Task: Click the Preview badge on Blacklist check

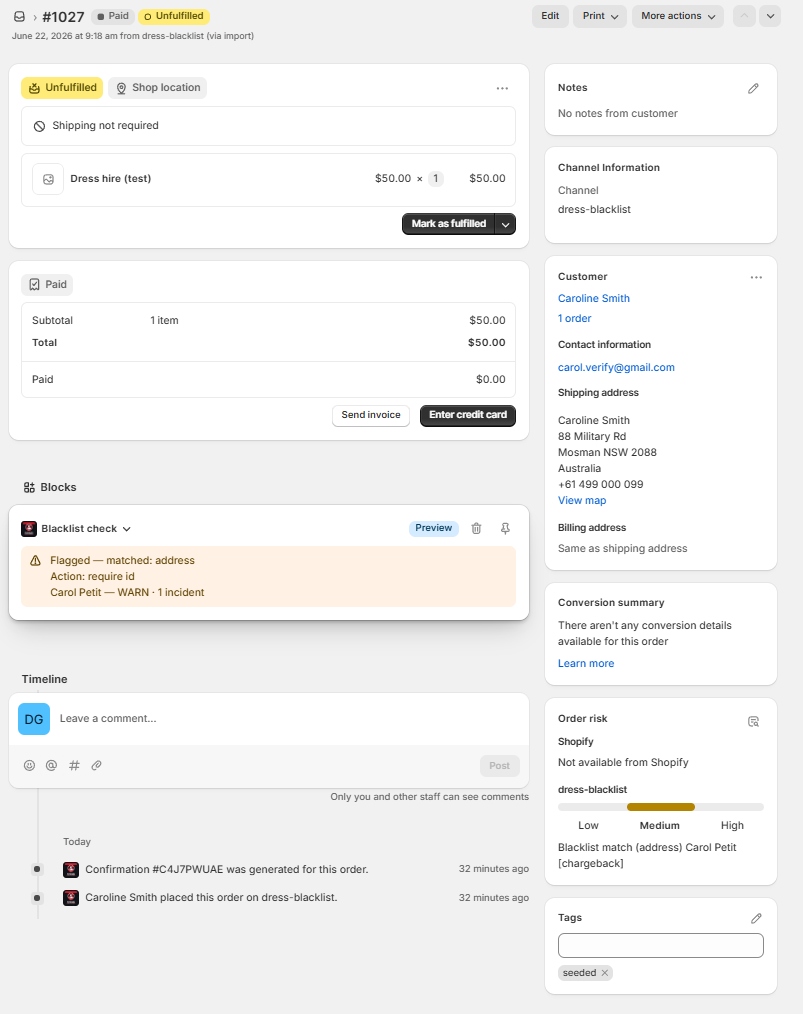Action: coord(434,528)
